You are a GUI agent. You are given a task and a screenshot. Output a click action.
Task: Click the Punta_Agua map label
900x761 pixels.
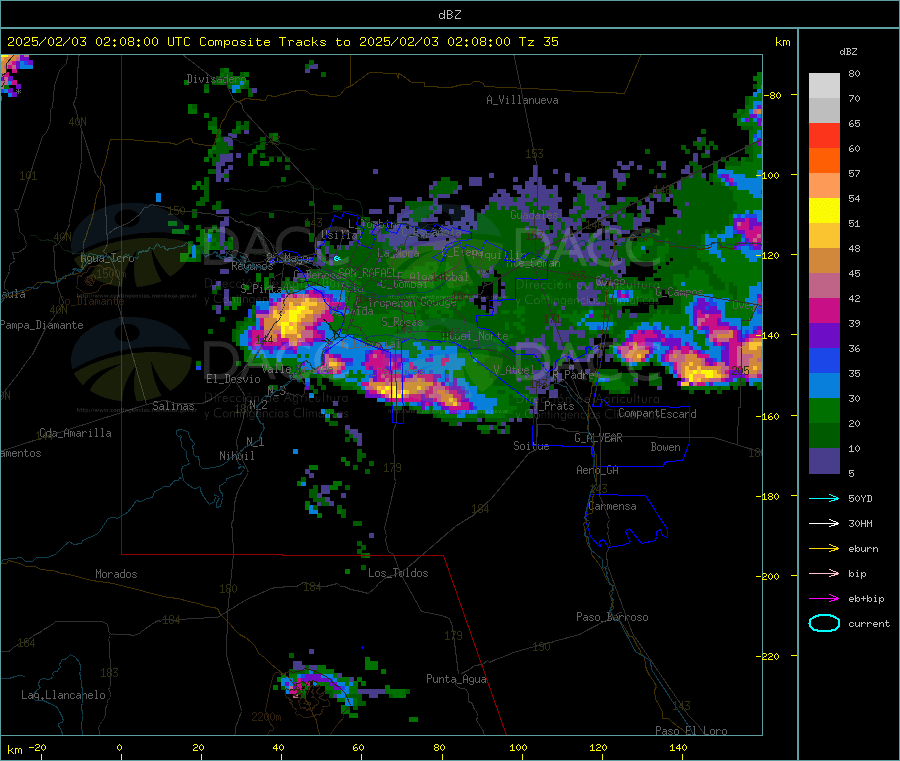[x=456, y=679]
